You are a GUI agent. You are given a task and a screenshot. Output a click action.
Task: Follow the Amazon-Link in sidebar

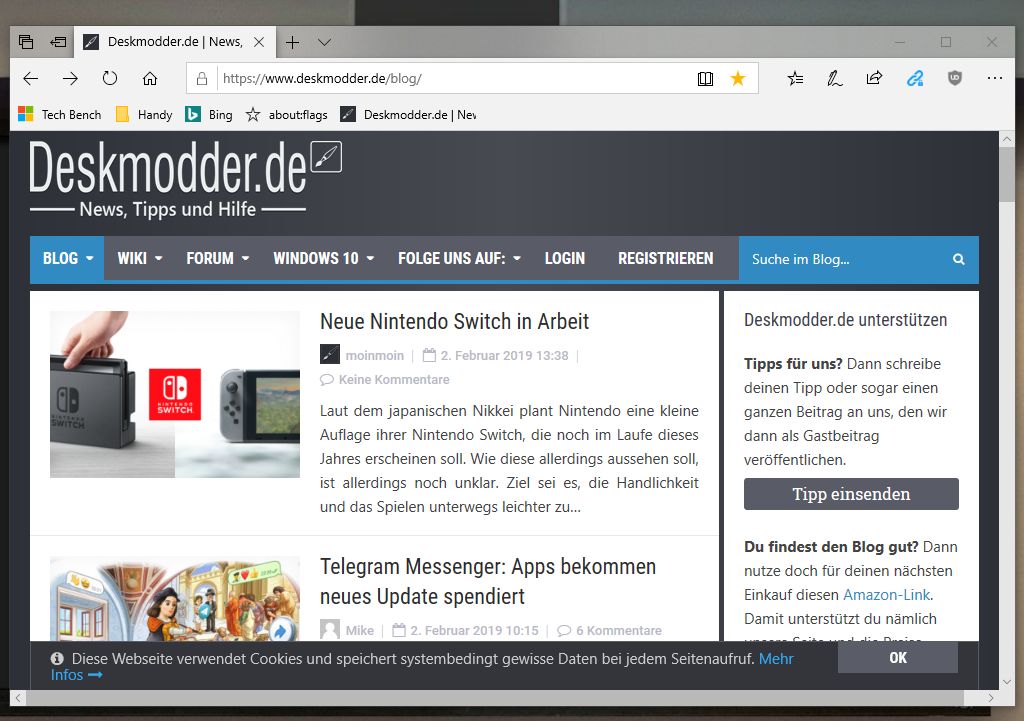point(886,595)
